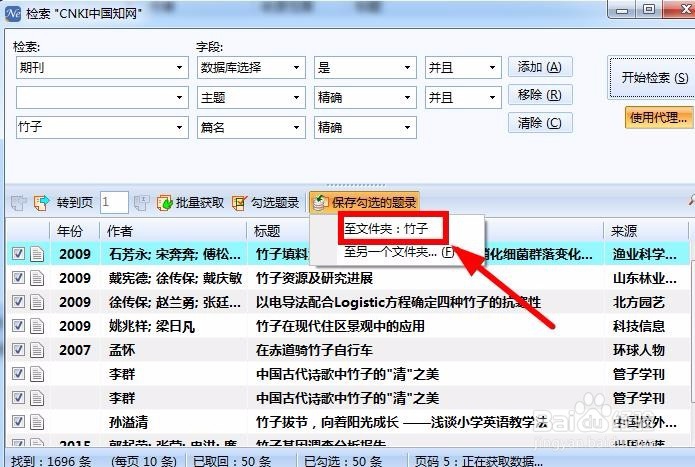Select title 竹子在现代住区景观中的应用
Screen dimensions: 695x467
[340, 326]
